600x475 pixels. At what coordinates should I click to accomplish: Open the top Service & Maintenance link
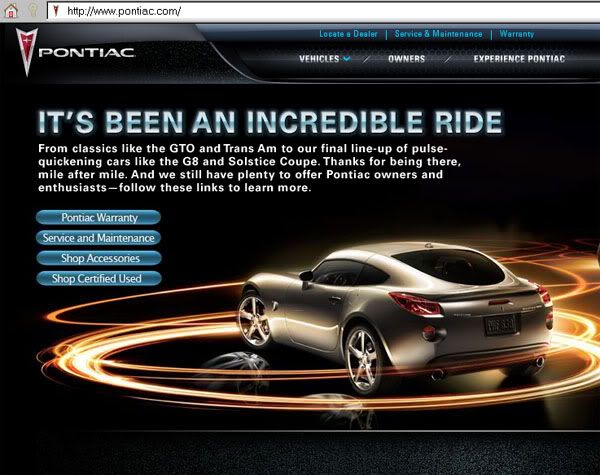pos(439,34)
